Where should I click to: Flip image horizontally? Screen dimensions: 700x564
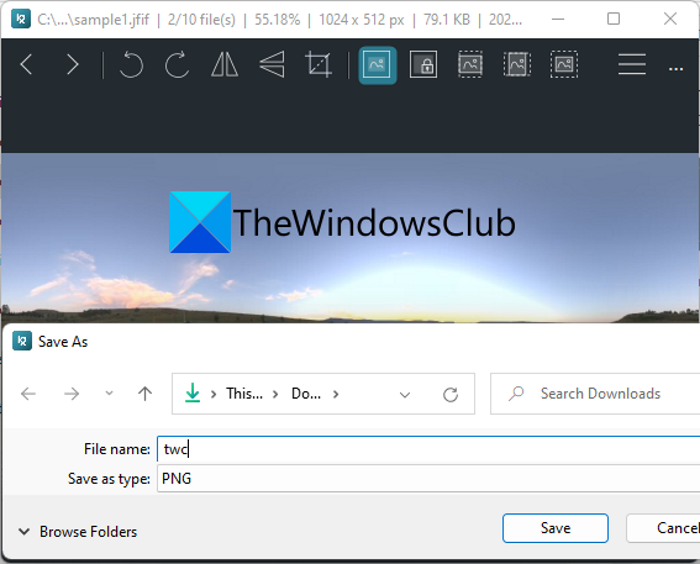[225, 65]
